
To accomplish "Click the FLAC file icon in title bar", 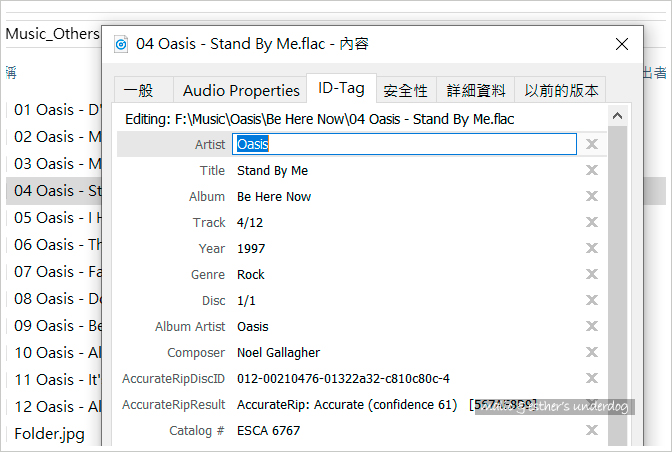I will point(121,44).
